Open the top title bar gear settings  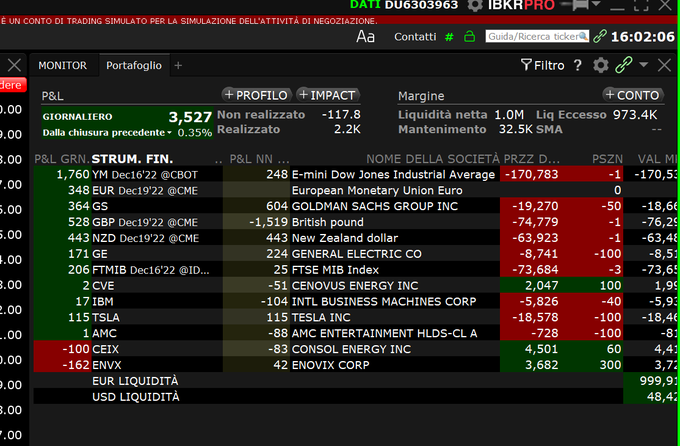(475, 5)
